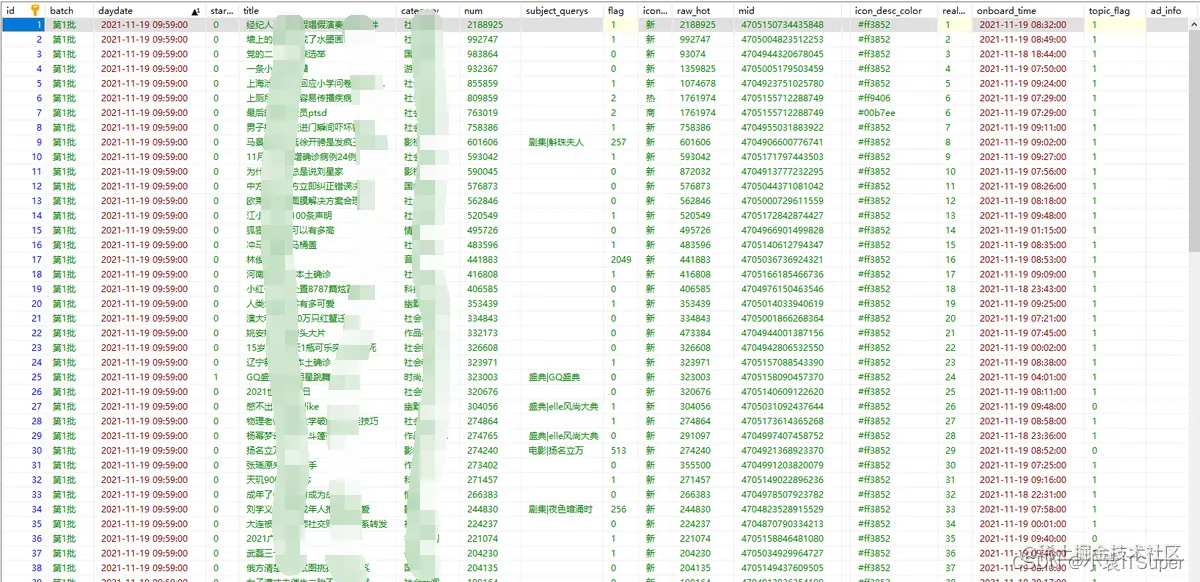Click flag cell 2049
This screenshot has height=582, width=1200.
[x=621, y=259]
